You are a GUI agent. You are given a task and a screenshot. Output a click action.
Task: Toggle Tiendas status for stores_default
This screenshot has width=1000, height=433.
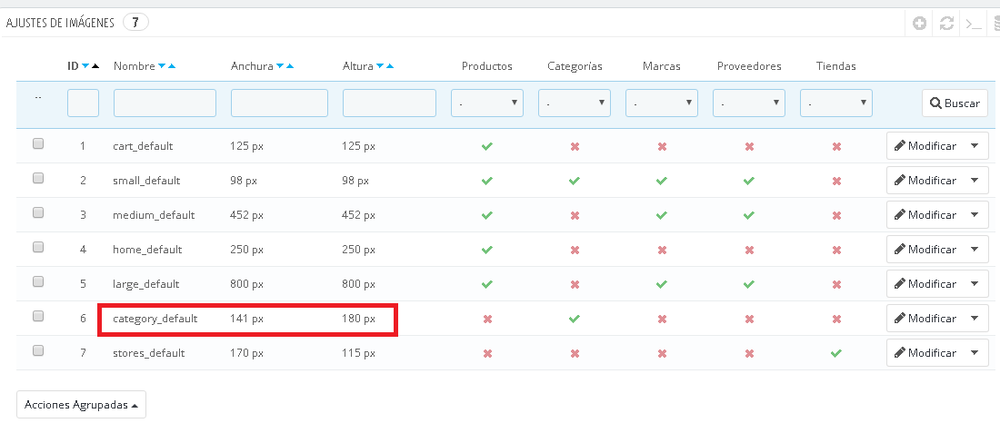pos(836,353)
